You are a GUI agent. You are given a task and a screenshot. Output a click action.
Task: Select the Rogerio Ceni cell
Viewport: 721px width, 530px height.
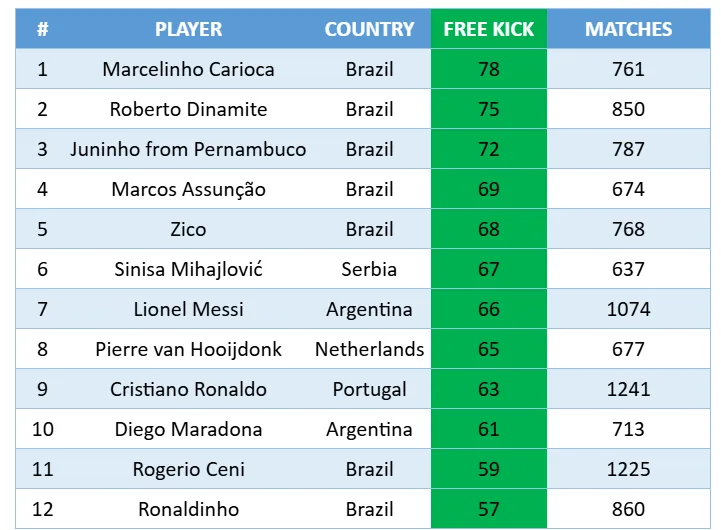[188, 469]
